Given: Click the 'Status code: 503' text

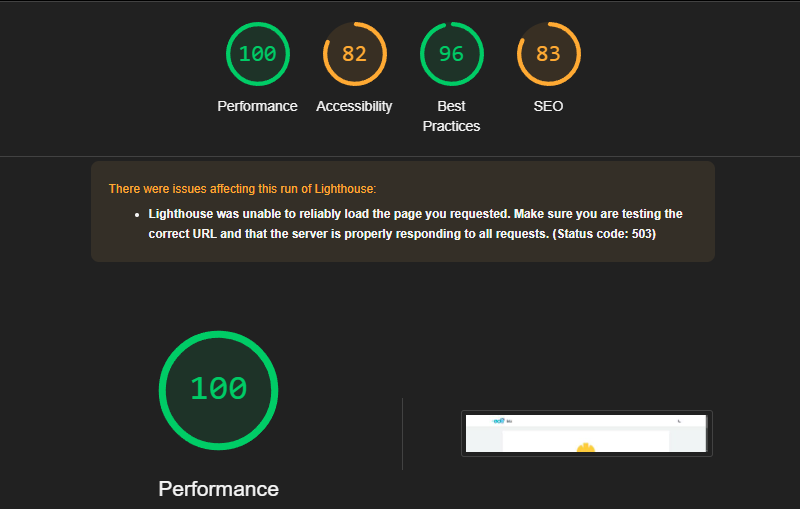Looking at the screenshot, I should [x=604, y=234].
